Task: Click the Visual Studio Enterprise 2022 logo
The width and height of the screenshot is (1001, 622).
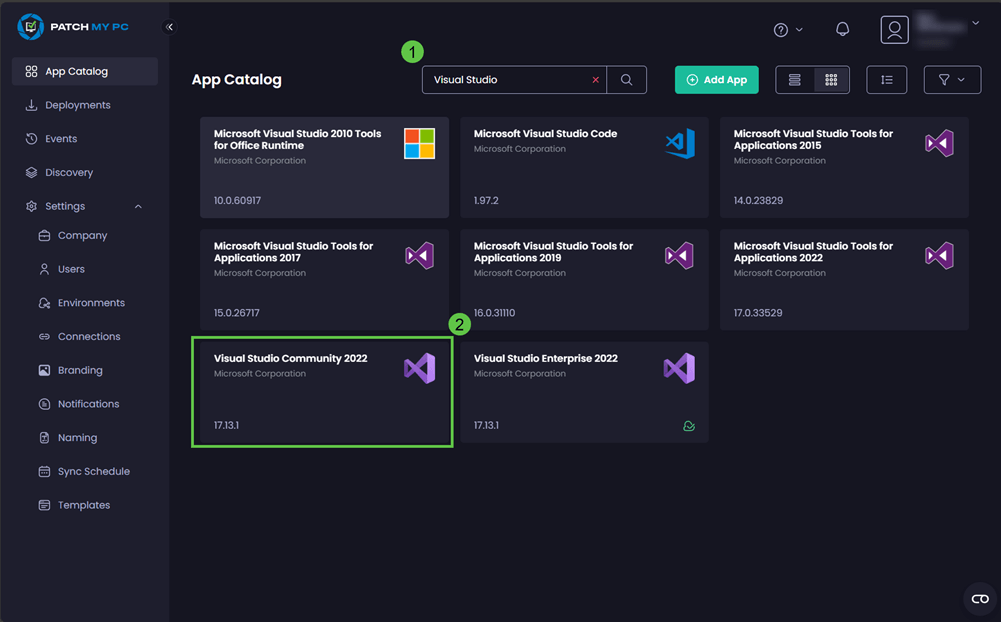Action: coord(679,368)
